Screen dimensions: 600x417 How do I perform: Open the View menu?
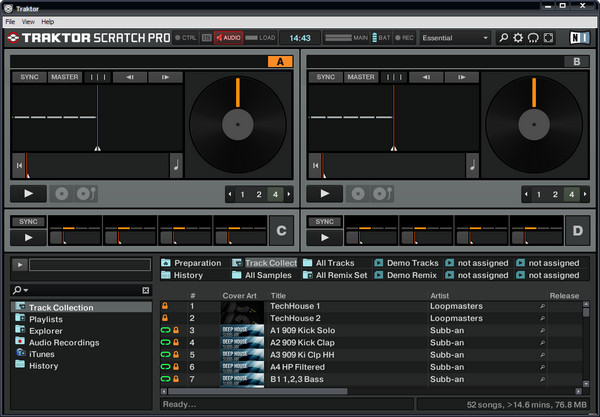click(x=28, y=21)
